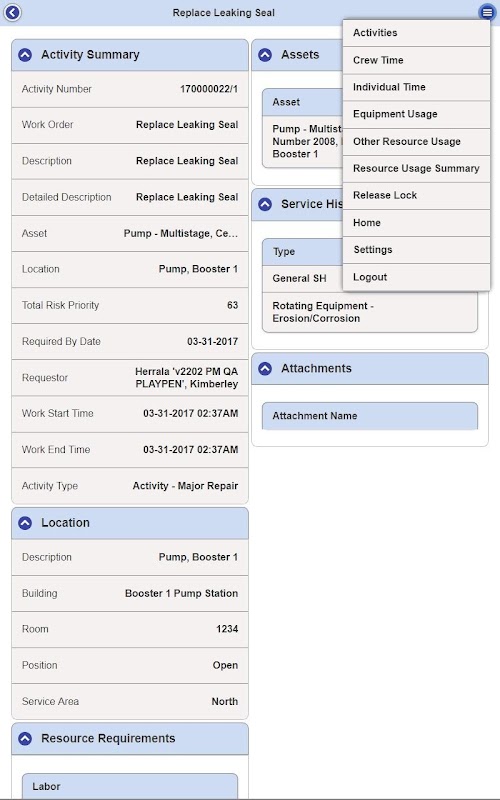500x800 pixels.
Task: Click Rotating Equipment - Erosion/Corrosion row
Action: pyautogui.click(x=370, y=312)
